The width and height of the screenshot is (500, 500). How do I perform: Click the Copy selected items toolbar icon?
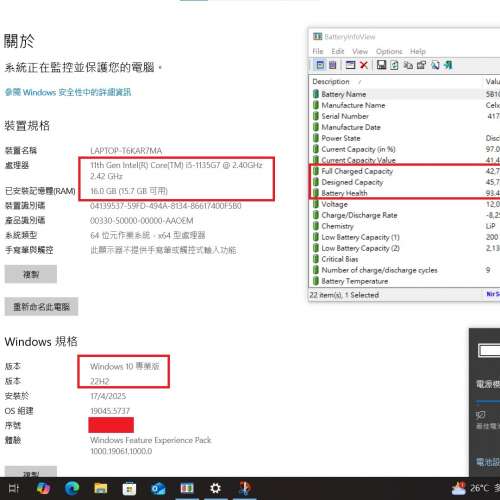point(408,65)
